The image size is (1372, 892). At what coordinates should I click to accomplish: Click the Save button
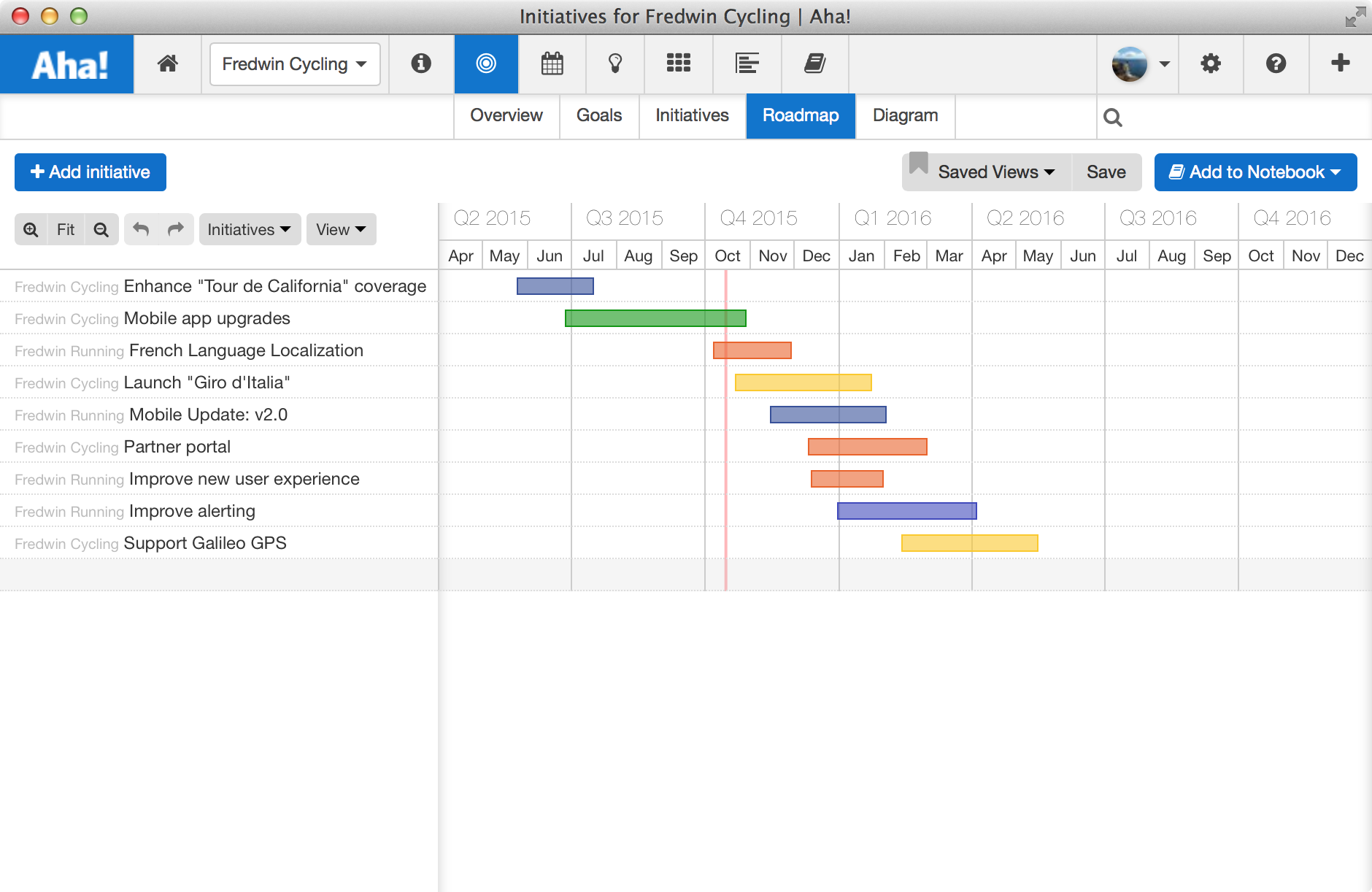[1106, 172]
